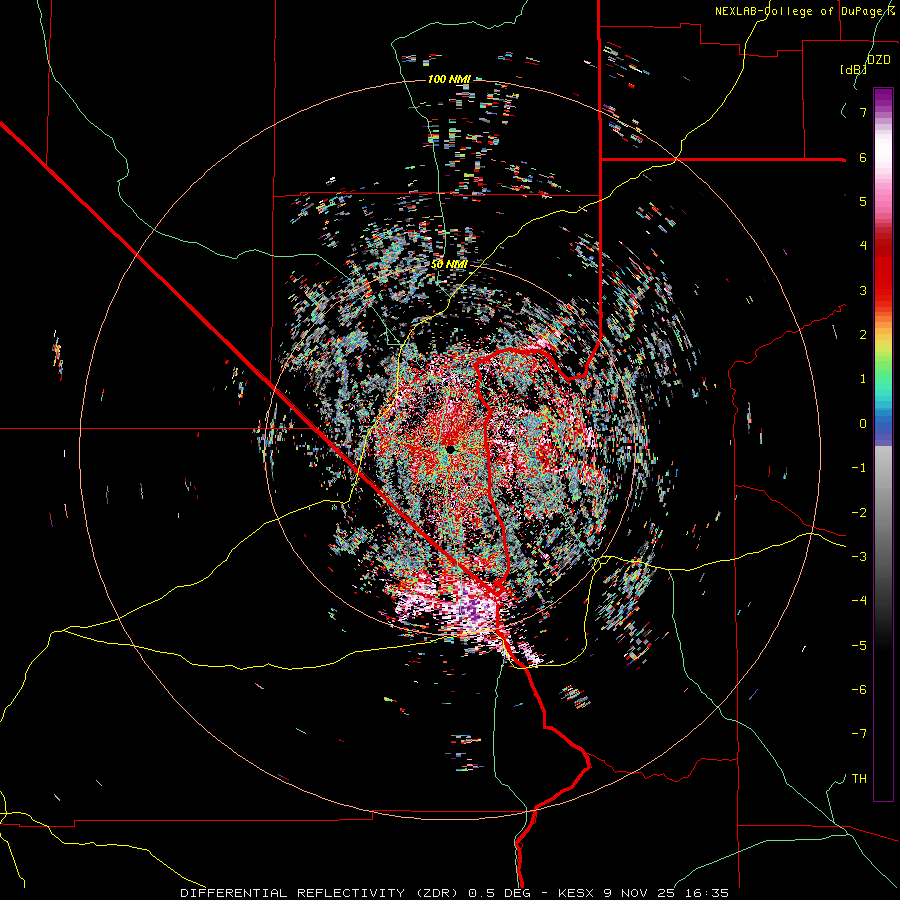
Task: Click the 100 NMI range ring label
Action: 449,79
